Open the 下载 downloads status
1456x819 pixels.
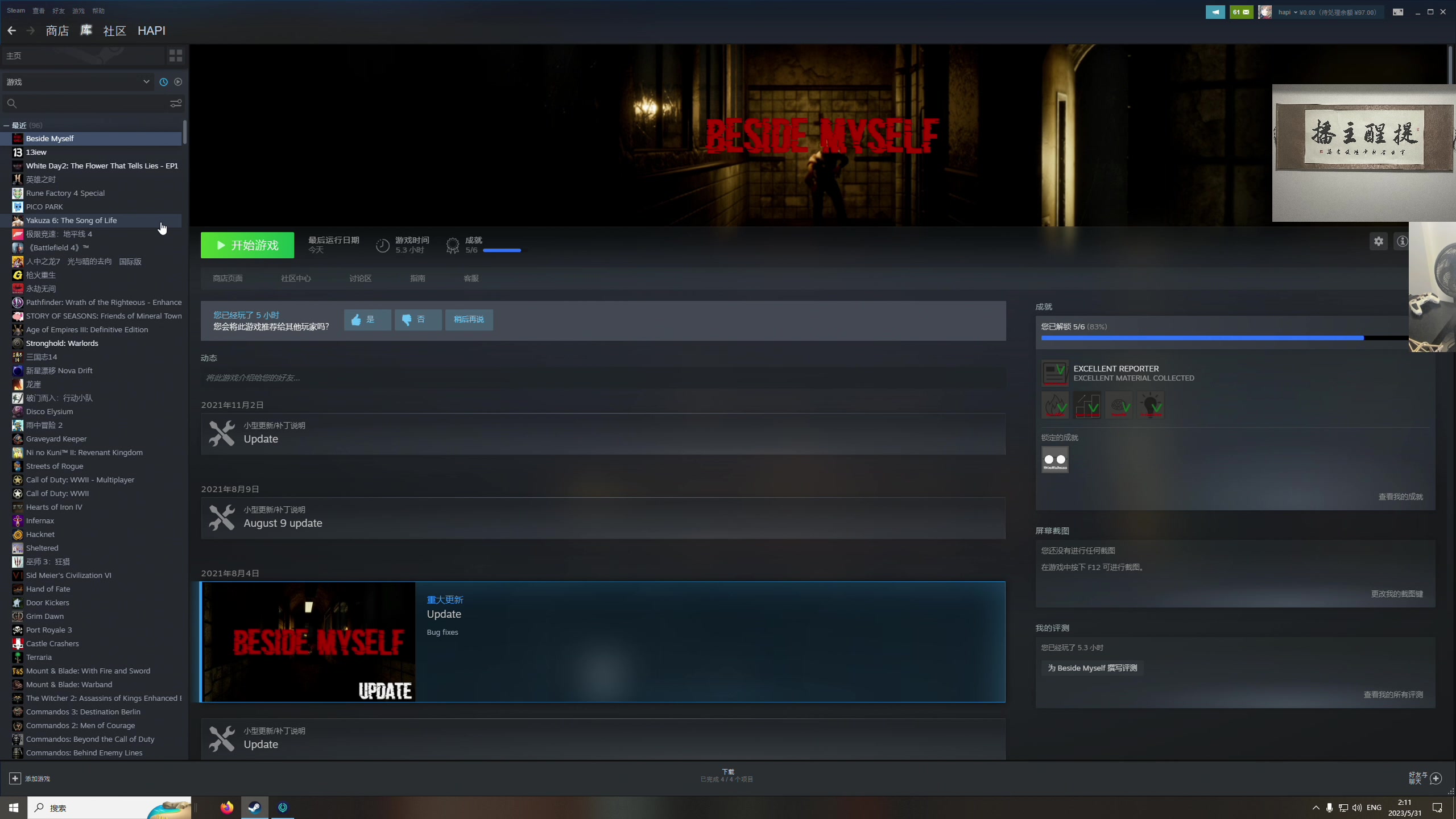tap(727, 775)
